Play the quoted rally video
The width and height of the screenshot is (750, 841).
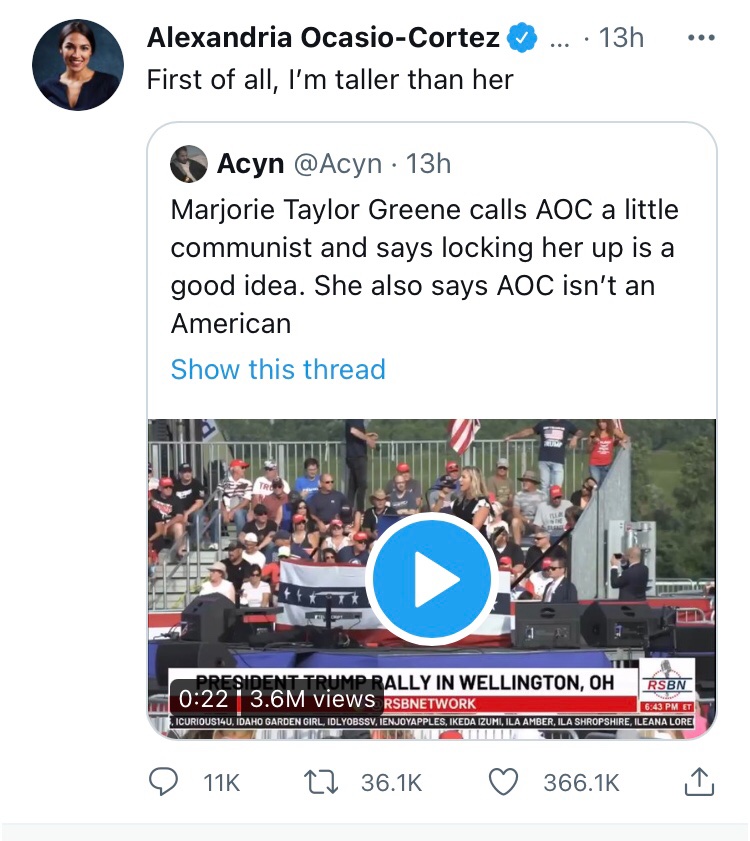[x=431, y=578]
